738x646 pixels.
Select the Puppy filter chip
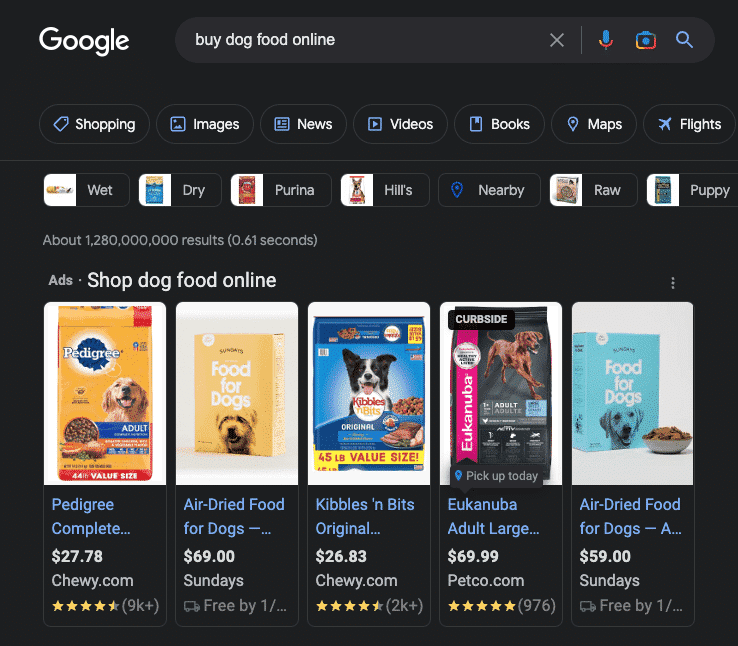tap(692, 190)
